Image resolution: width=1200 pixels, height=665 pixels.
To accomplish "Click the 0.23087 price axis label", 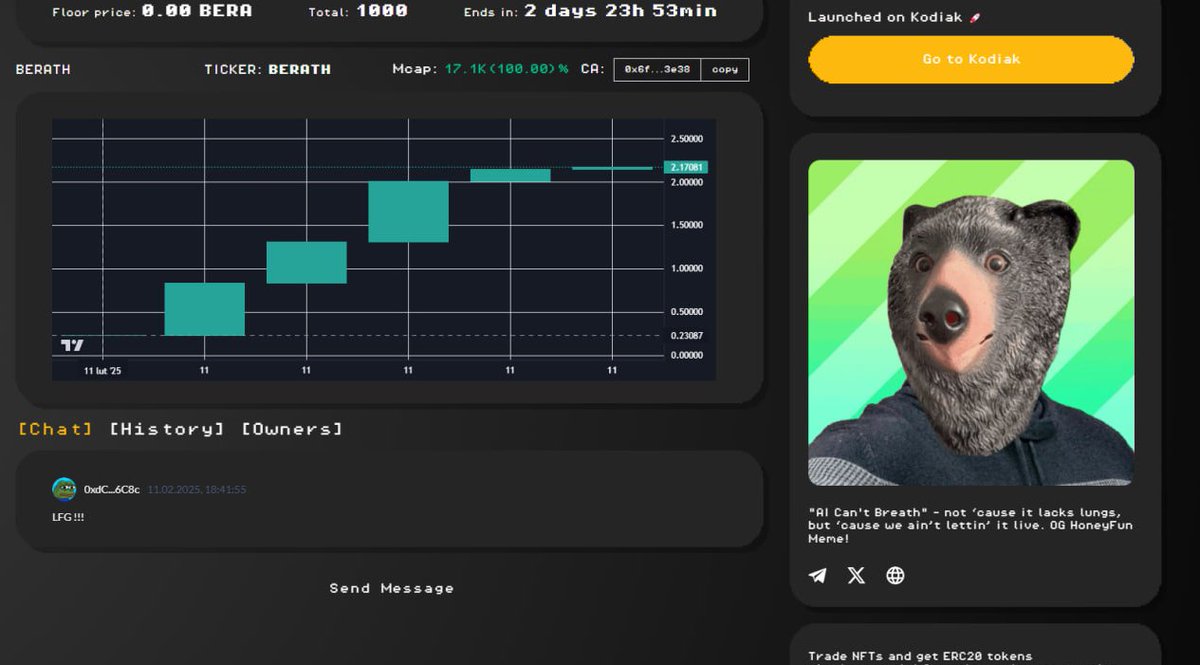I will (686, 336).
